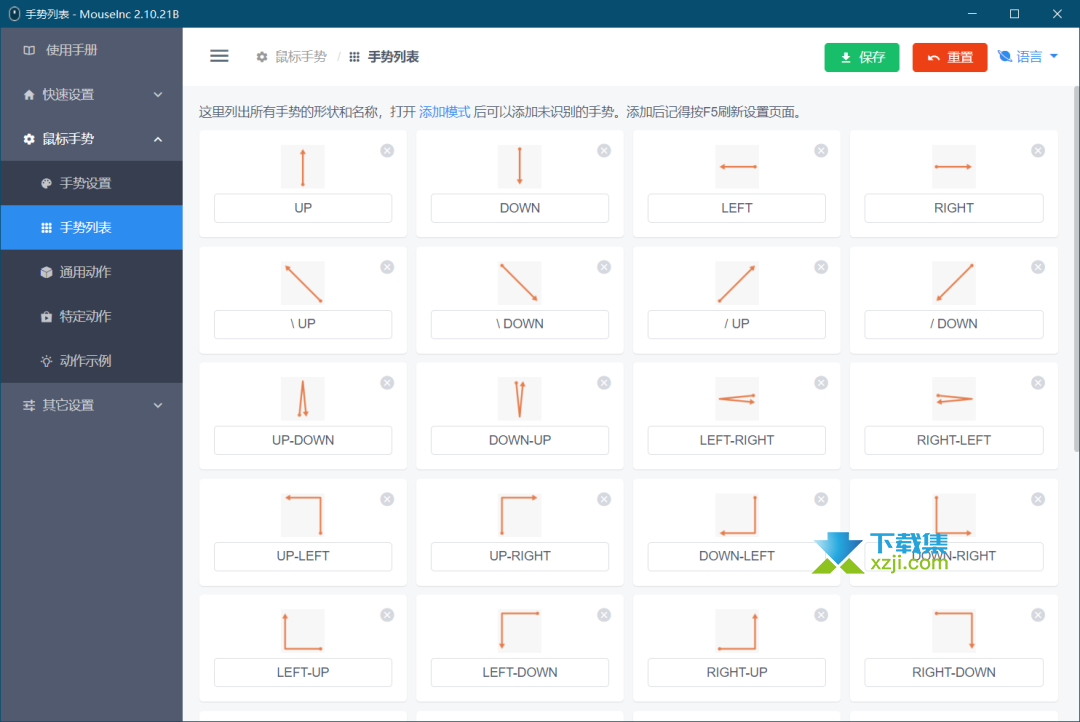Click the RIGHT-DOWN name field
This screenshot has height=722, width=1080.
coord(954,672)
